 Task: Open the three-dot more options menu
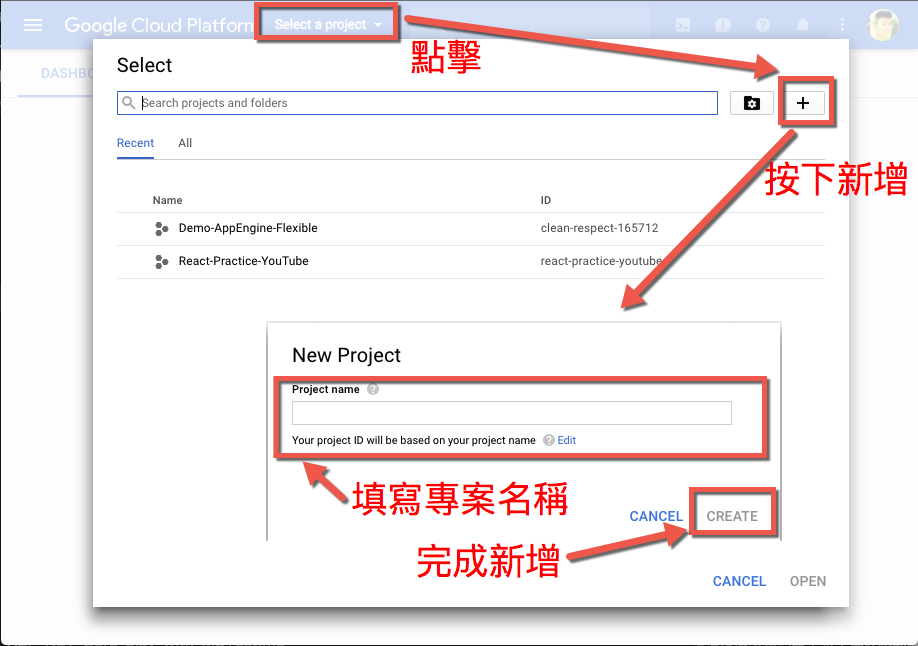(x=842, y=25)
